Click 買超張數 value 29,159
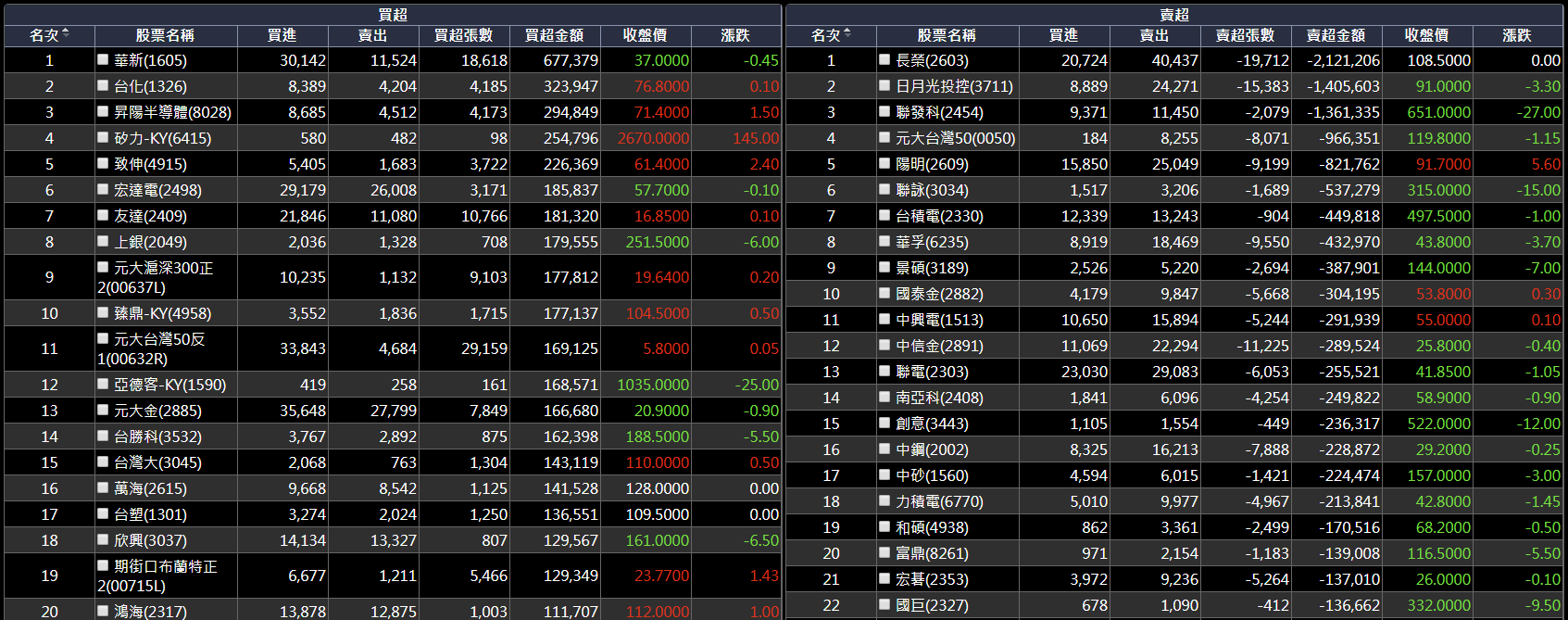Screen dimensions: 1568x620 (x=484, y=349)
